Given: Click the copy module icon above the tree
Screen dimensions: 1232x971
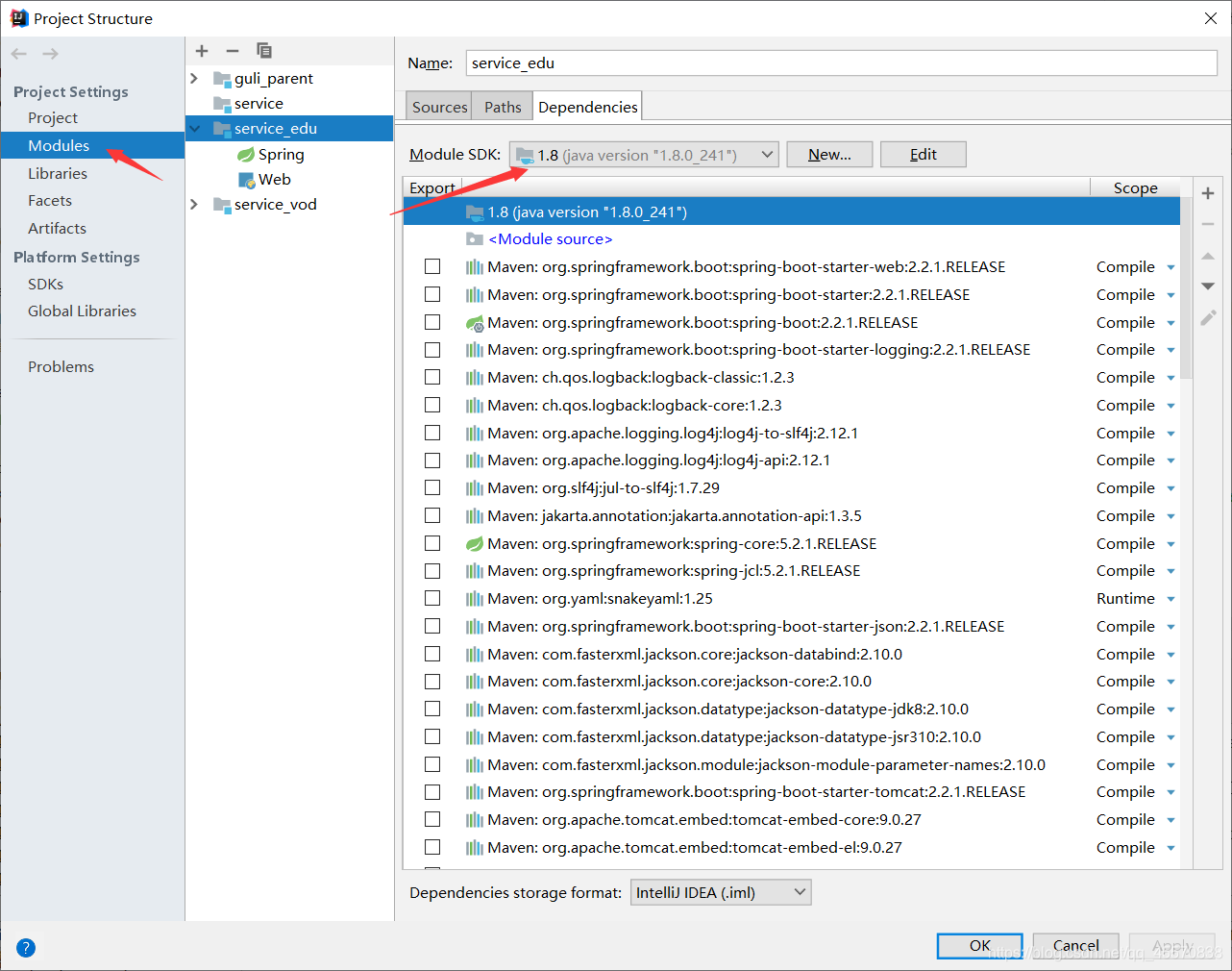Looking at the screenshot, I should 264,50.
